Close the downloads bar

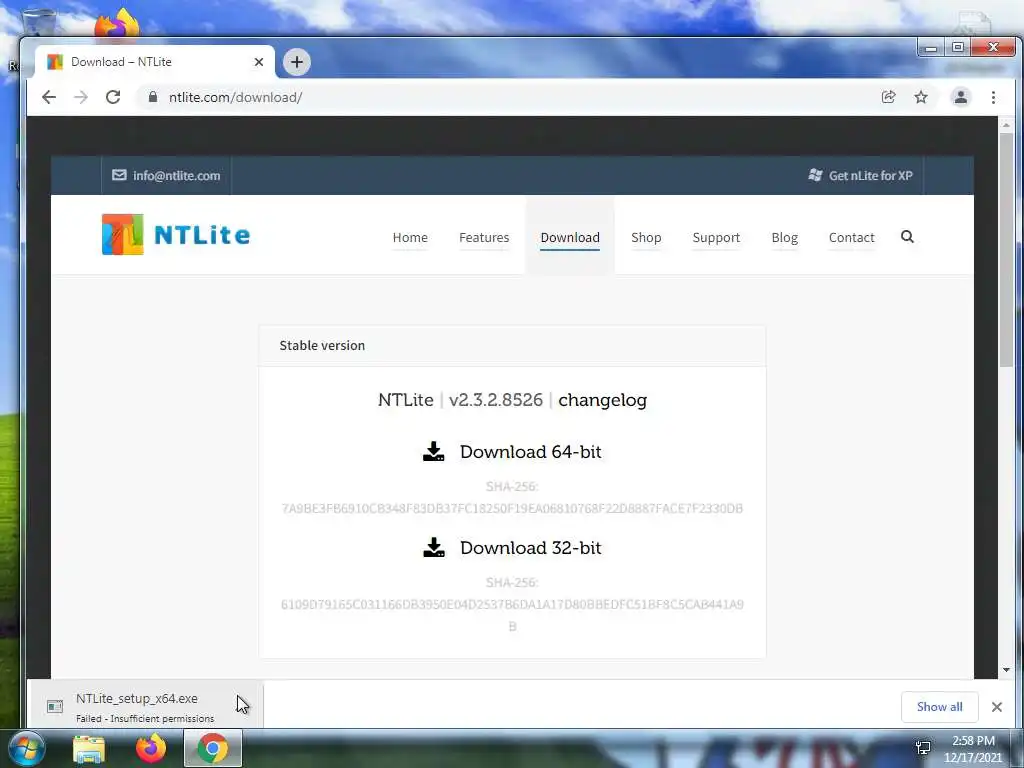pos(997,707)
